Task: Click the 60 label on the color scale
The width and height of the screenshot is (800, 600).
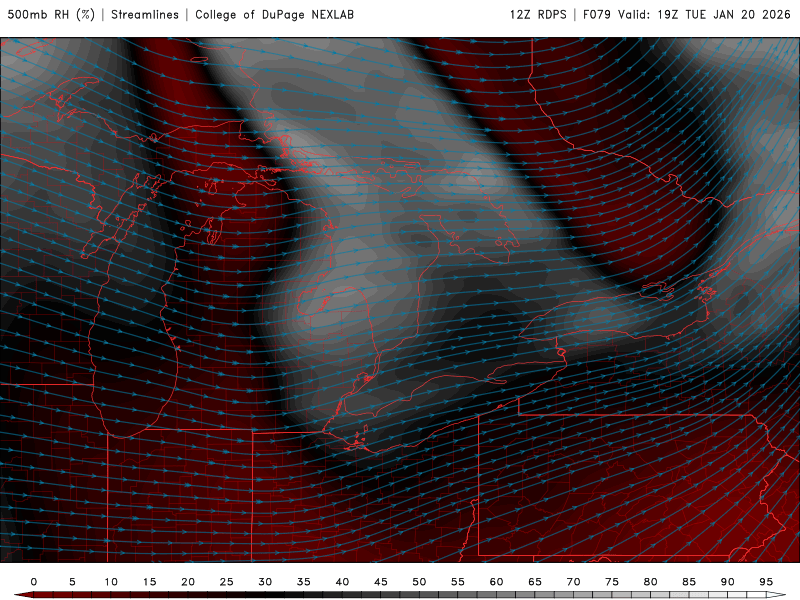Action: (496, 582)
